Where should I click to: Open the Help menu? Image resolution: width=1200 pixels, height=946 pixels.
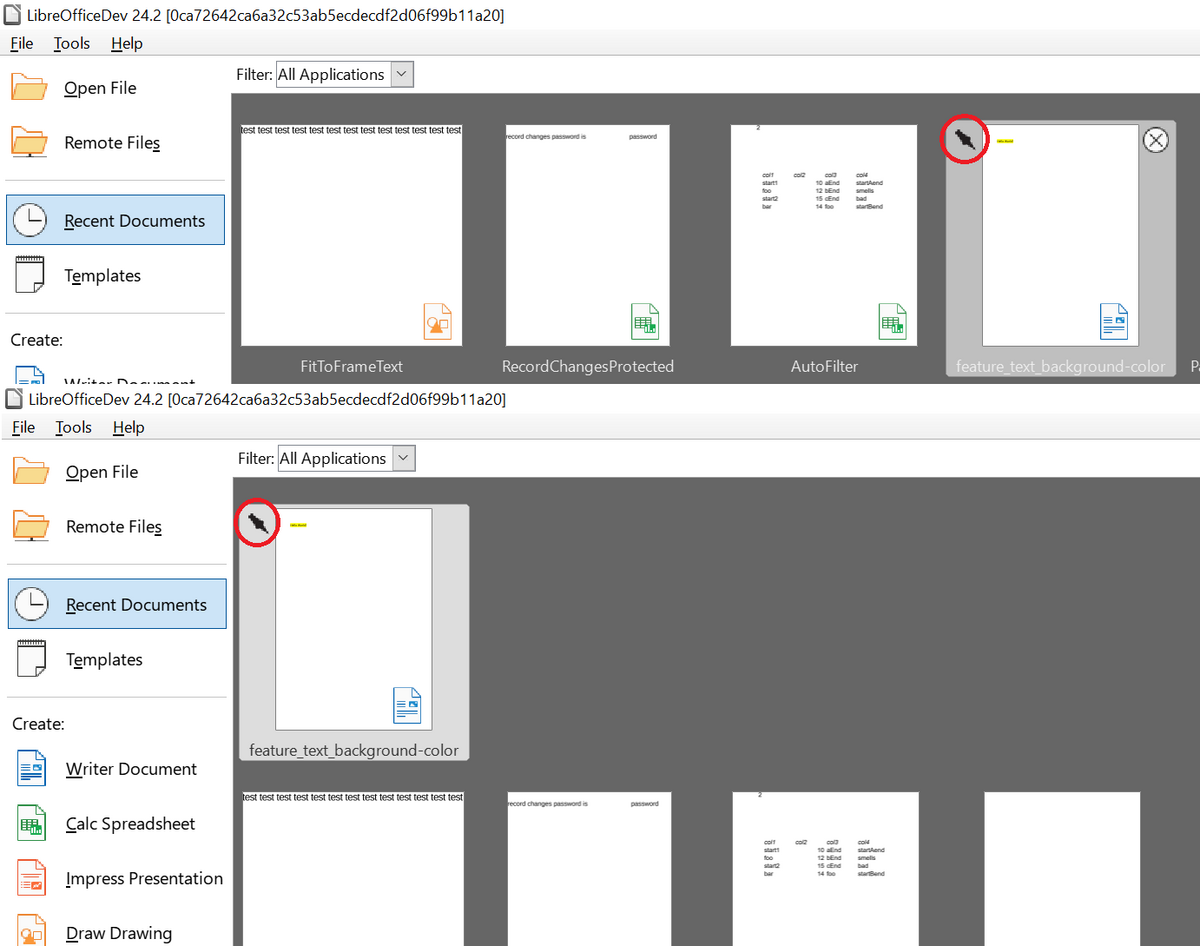(x=126, y=43)
